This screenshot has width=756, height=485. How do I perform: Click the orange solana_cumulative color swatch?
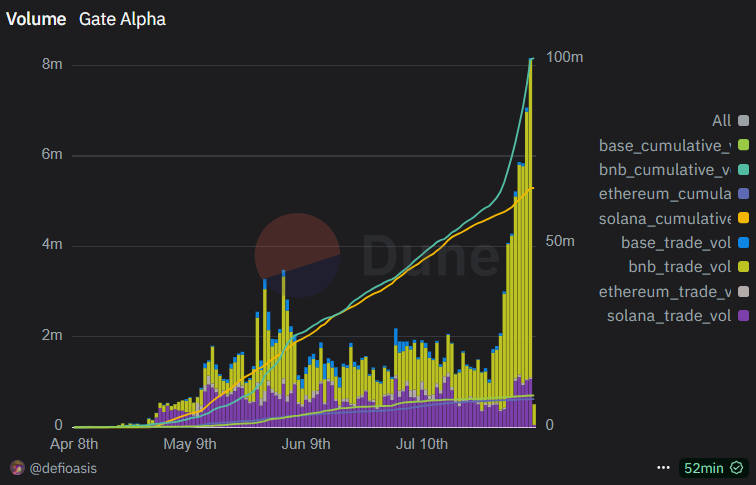pos(743,218)
